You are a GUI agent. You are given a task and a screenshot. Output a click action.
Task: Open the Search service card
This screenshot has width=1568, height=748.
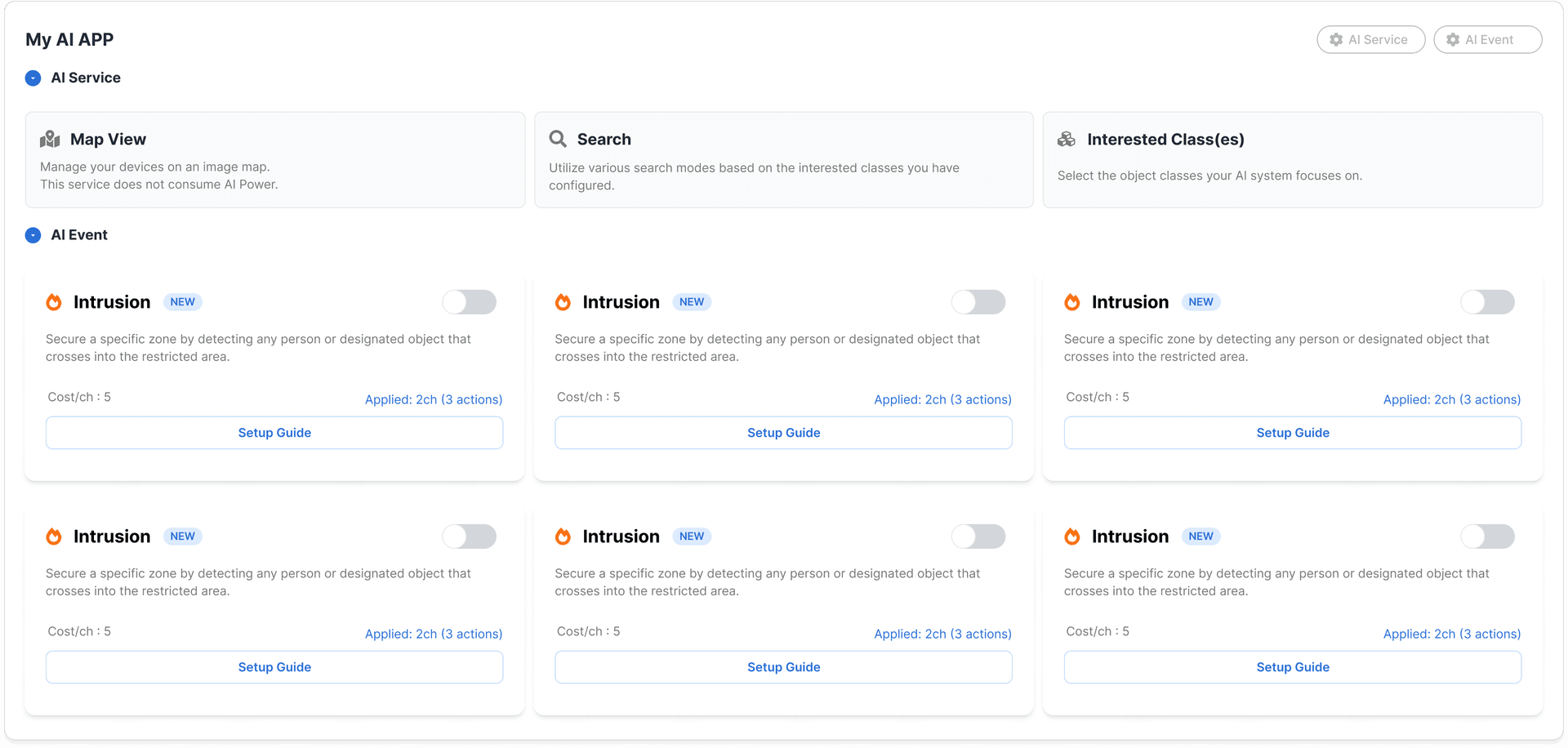point(783,160)
